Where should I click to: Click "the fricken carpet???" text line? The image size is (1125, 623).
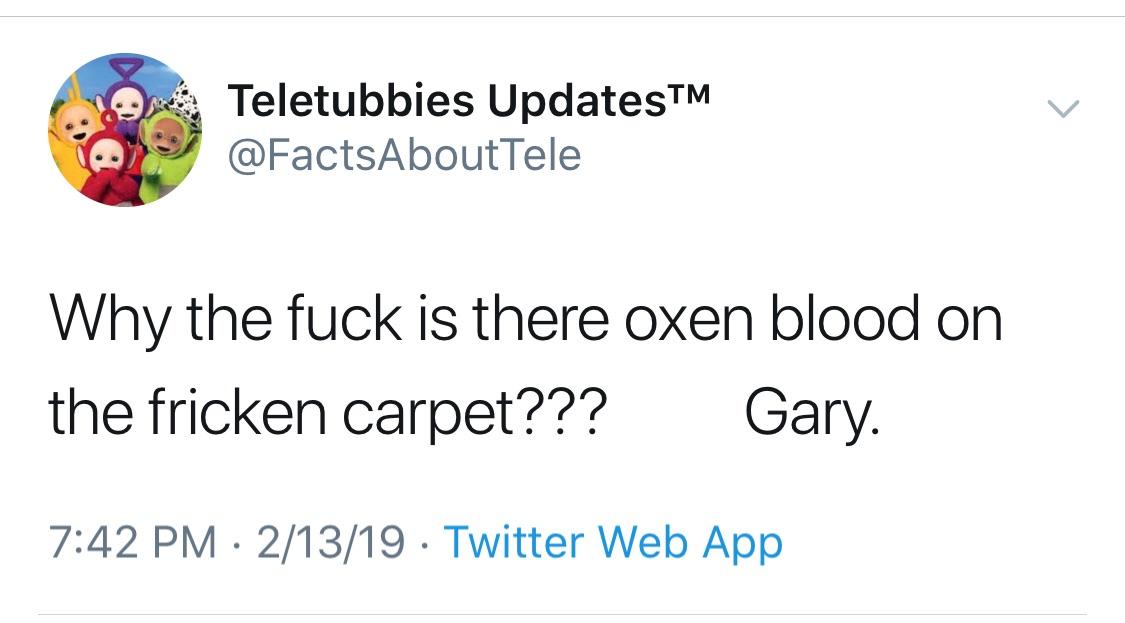[328, 413]
